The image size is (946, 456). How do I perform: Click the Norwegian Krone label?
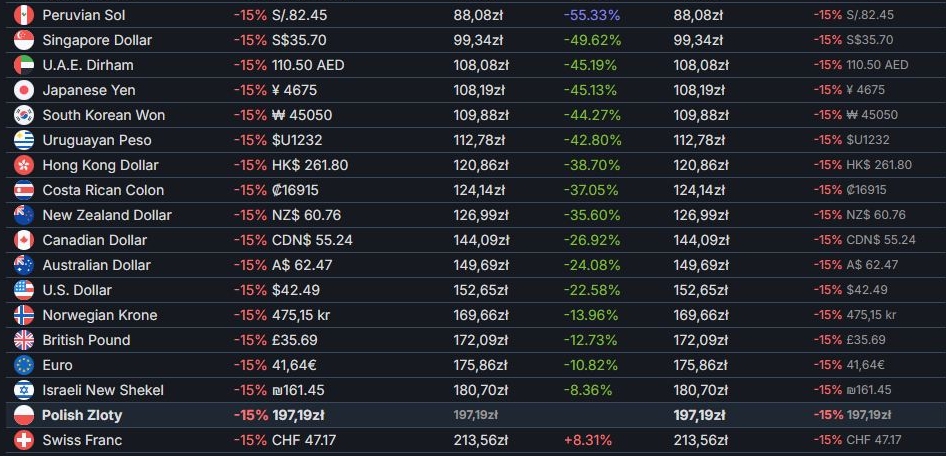[x=100, y=315]
